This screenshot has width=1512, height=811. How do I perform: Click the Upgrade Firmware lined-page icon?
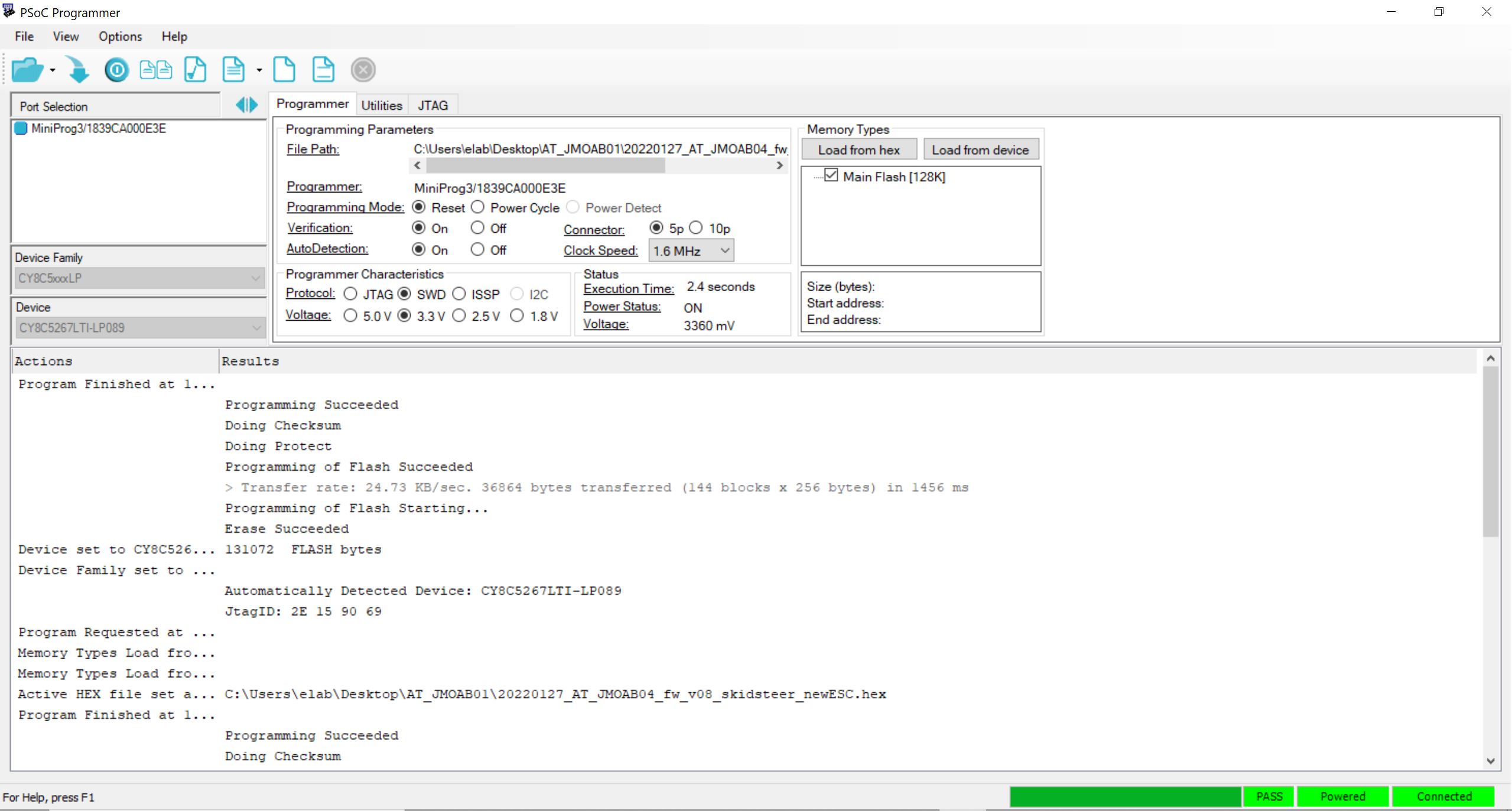tap(233, 70)
